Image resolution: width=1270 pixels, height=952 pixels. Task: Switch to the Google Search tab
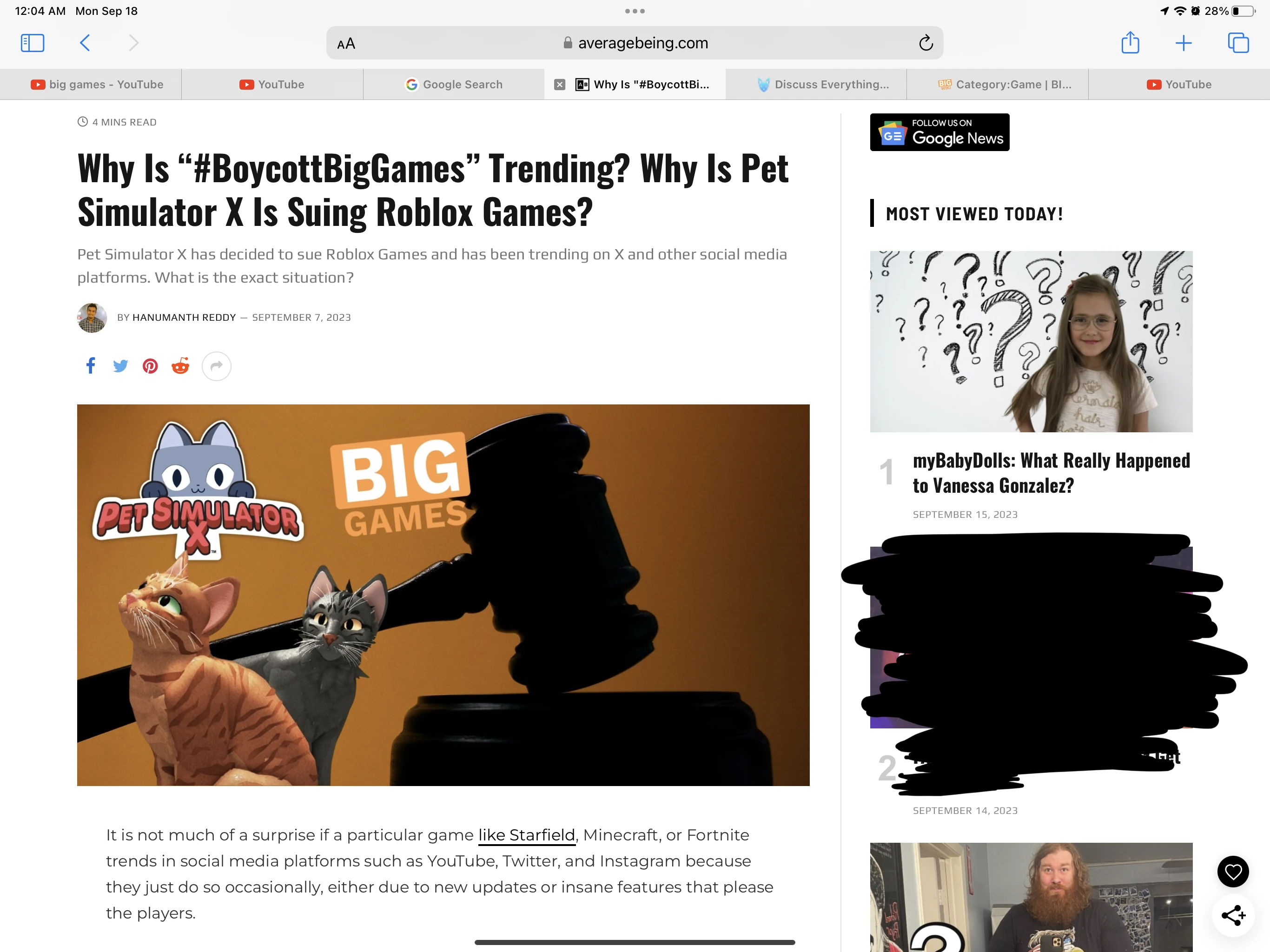click(x=454, y=85)
